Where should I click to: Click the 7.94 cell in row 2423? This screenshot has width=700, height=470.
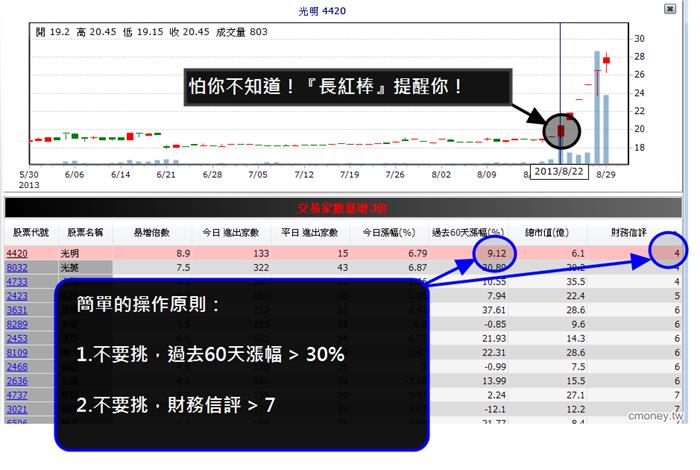click(497, 296)
